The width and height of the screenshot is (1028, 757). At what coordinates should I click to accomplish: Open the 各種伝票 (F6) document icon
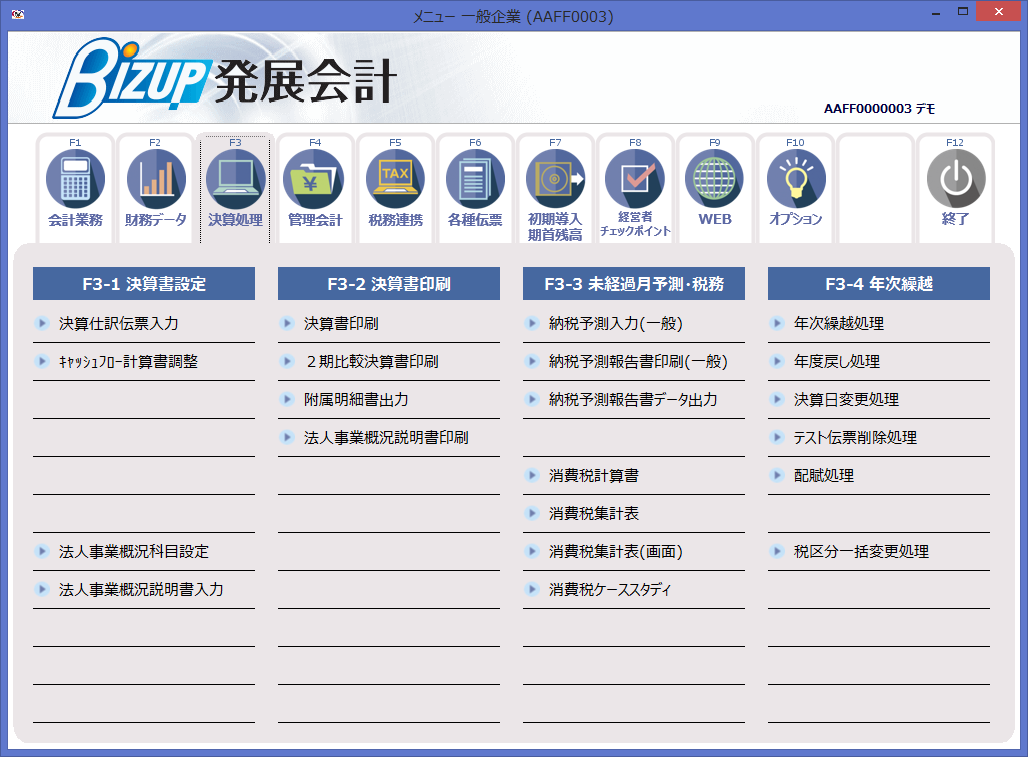[476, 180]
